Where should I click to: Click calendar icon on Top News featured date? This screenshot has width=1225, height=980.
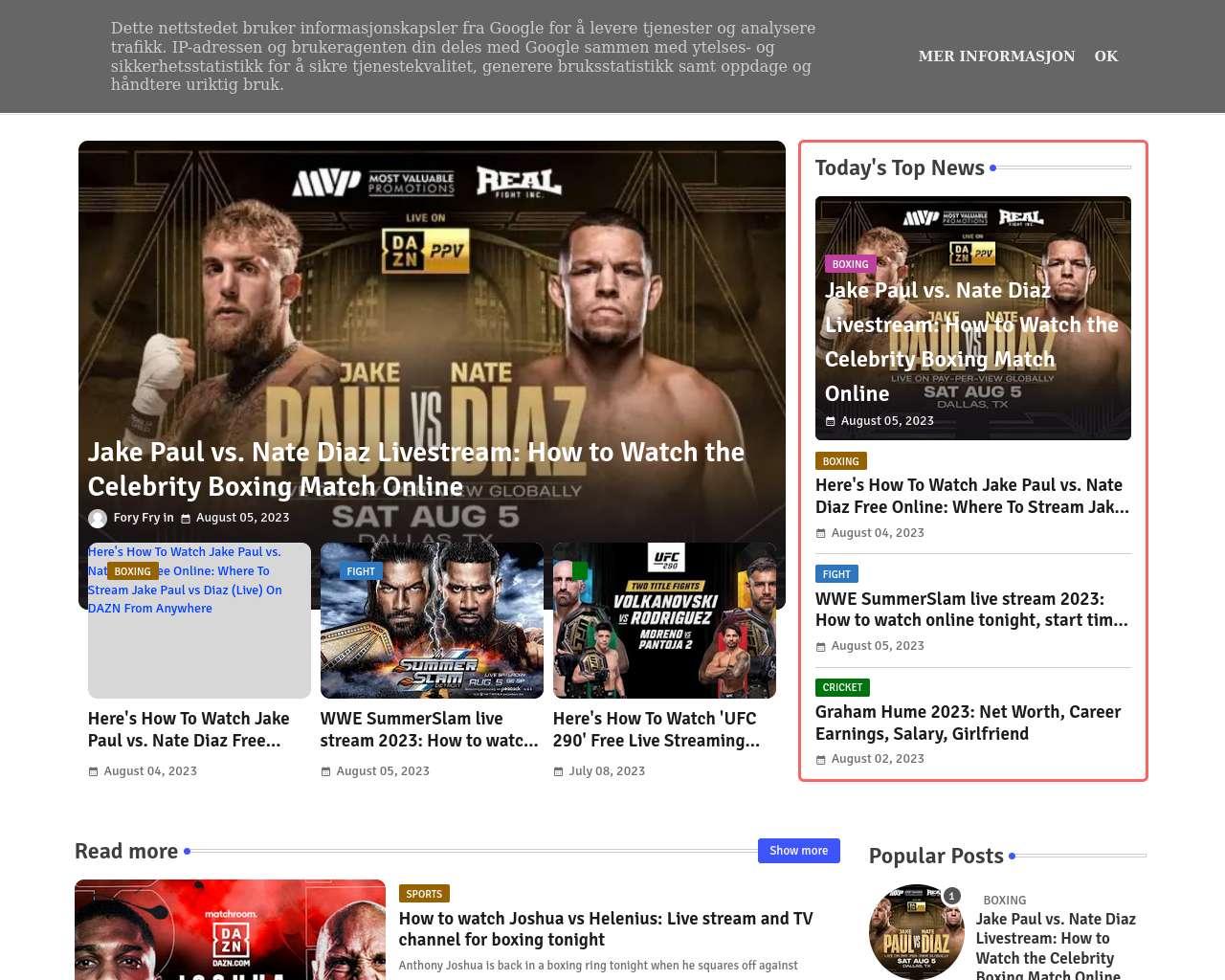point(830,421)
